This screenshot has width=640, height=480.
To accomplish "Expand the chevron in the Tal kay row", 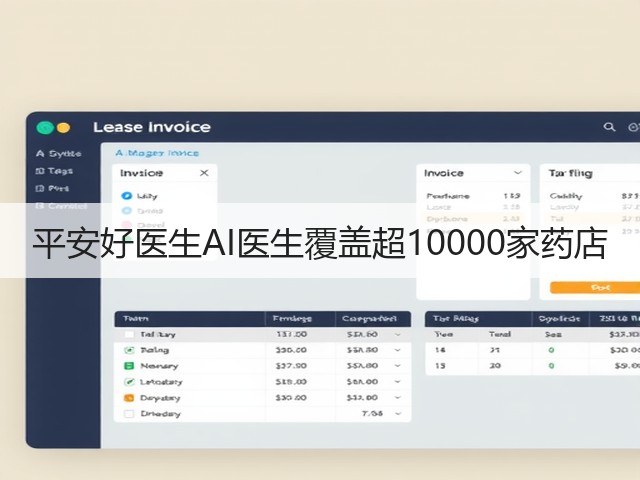I will 398,335.
